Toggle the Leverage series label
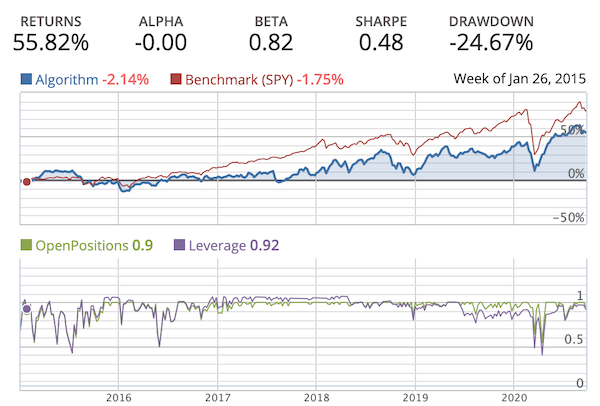The height and width of the screenshot is (406, 600). coord(216,245)
